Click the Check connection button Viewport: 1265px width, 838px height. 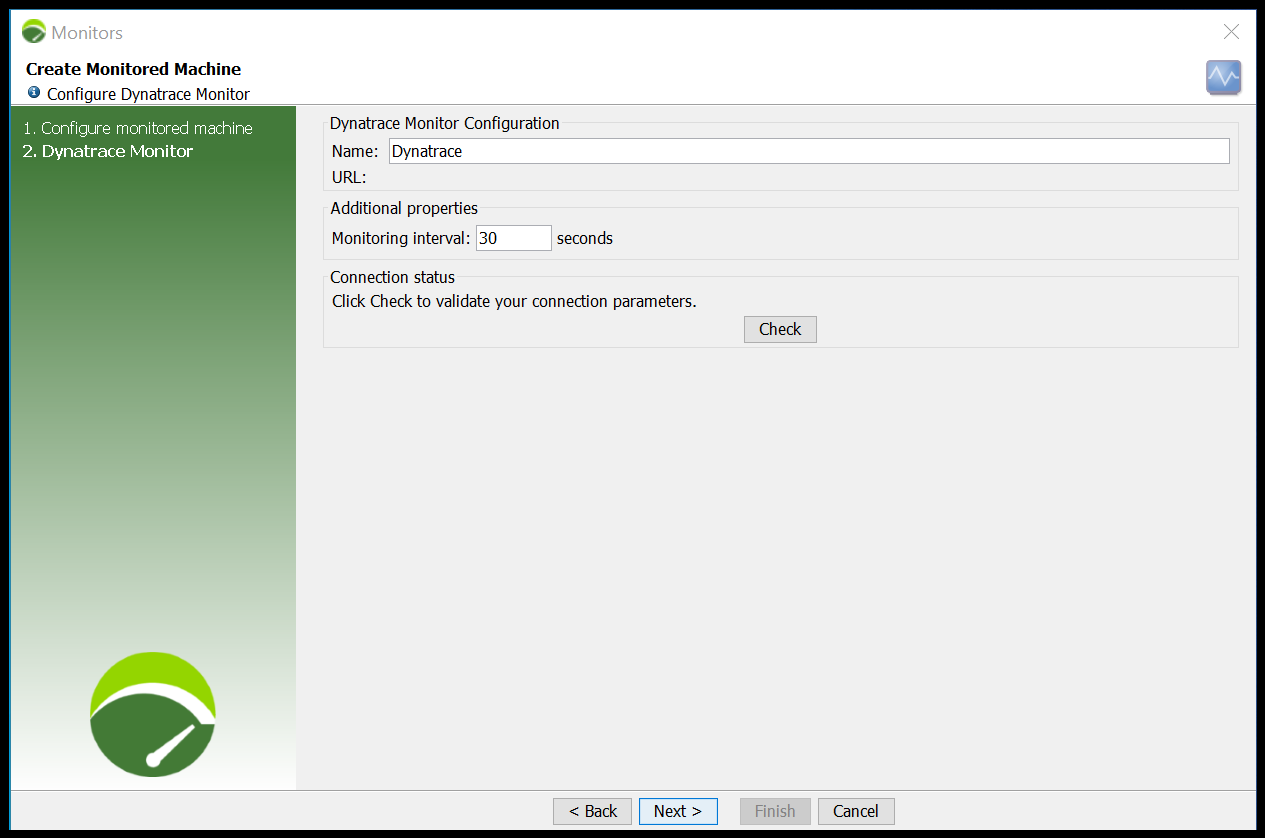780,329
